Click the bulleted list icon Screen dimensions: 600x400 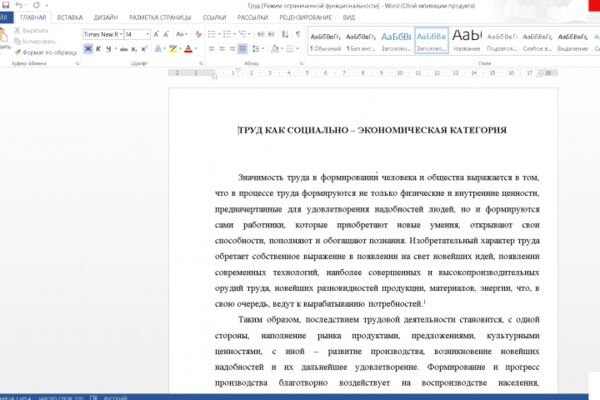click(x=212, y=34)
